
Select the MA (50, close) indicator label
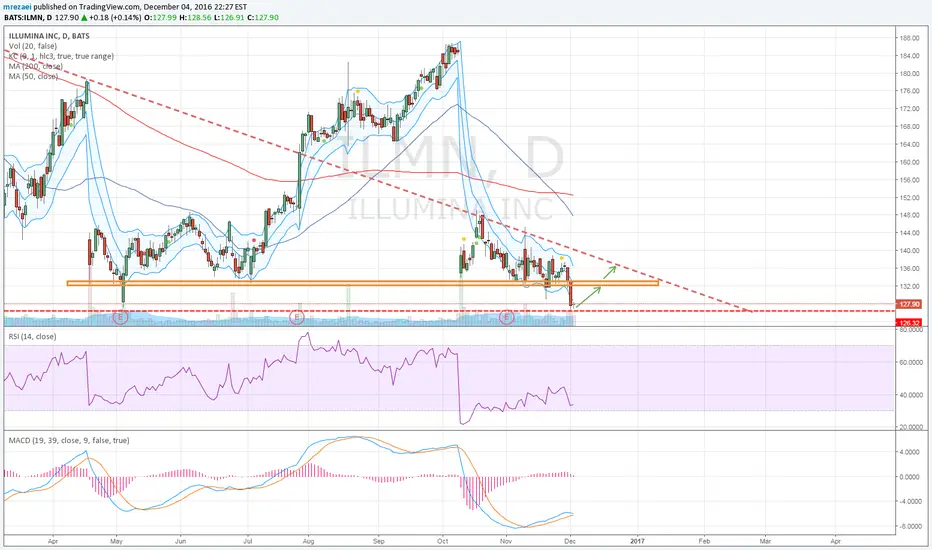click(33, 76)
